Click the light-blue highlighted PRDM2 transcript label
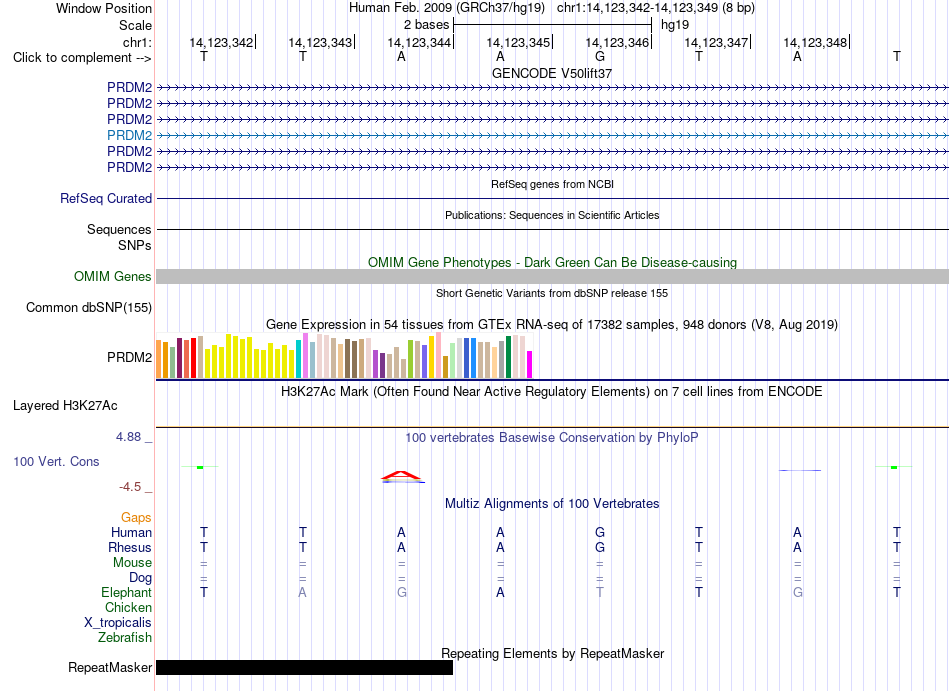This screenshot has height=691, width=950. coord(129,135)
